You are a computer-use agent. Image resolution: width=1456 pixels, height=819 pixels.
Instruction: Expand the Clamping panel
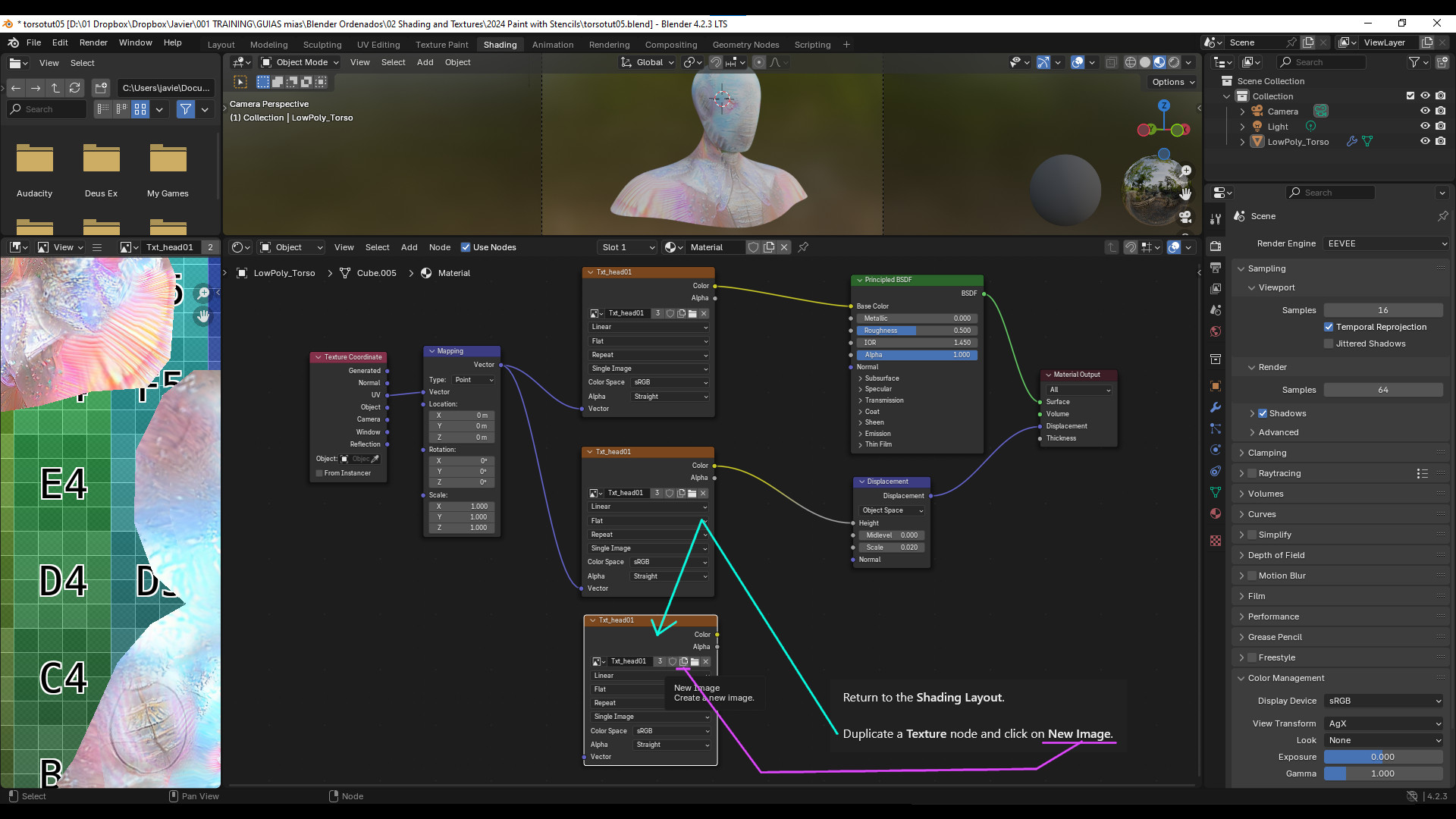1266,453
